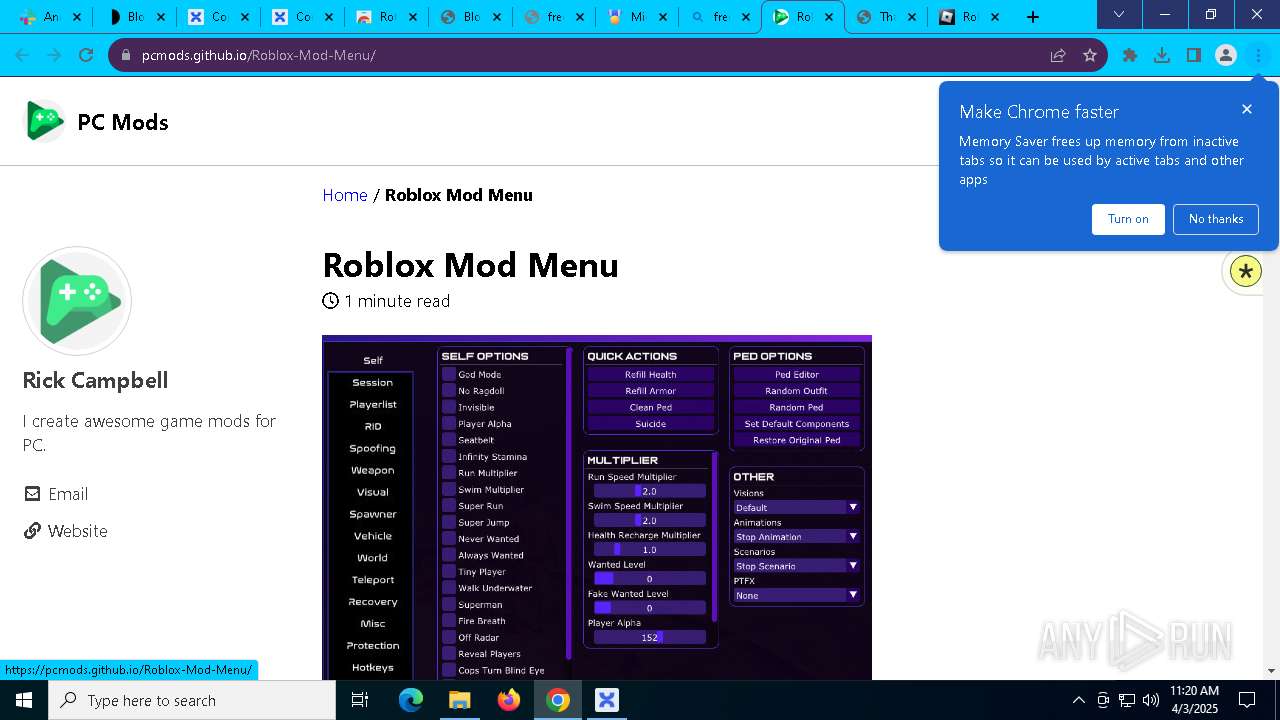Launch Firefox from the taskbar
Image resolution: width=1280 pixels, height=720 pixels.
coord(509,700)
